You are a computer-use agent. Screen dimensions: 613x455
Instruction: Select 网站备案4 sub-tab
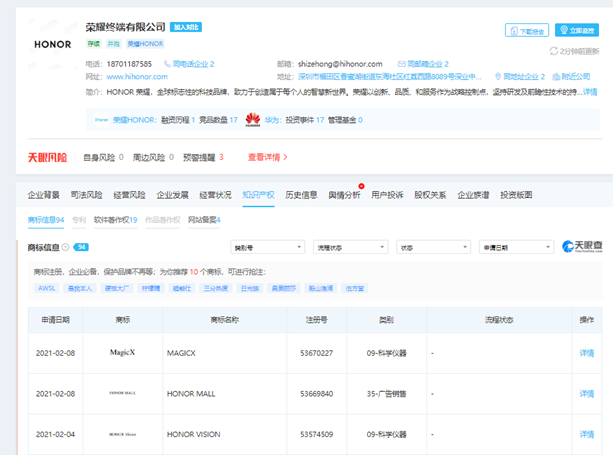click(204, 220)
